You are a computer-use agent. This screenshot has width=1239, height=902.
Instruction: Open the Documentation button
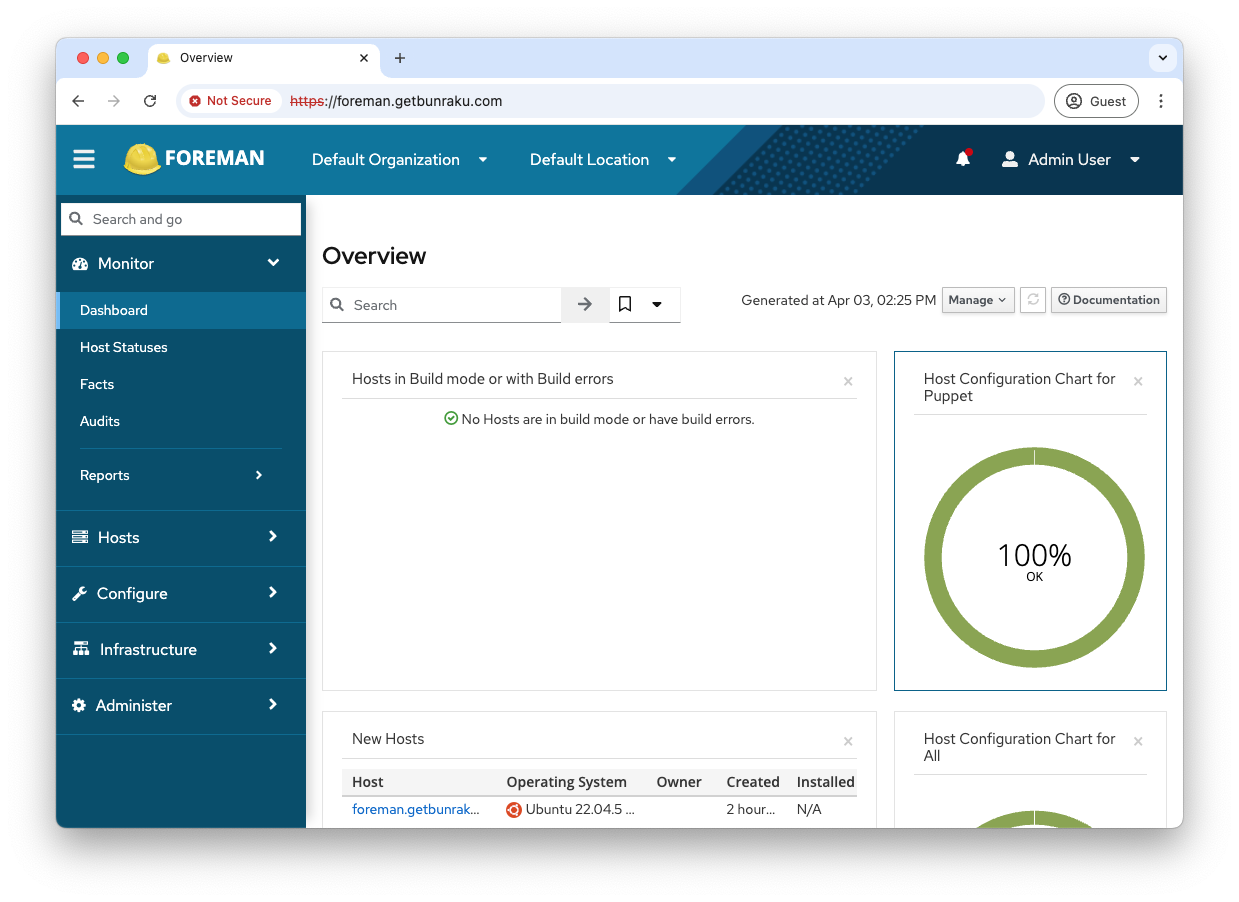click(1108, 300)
